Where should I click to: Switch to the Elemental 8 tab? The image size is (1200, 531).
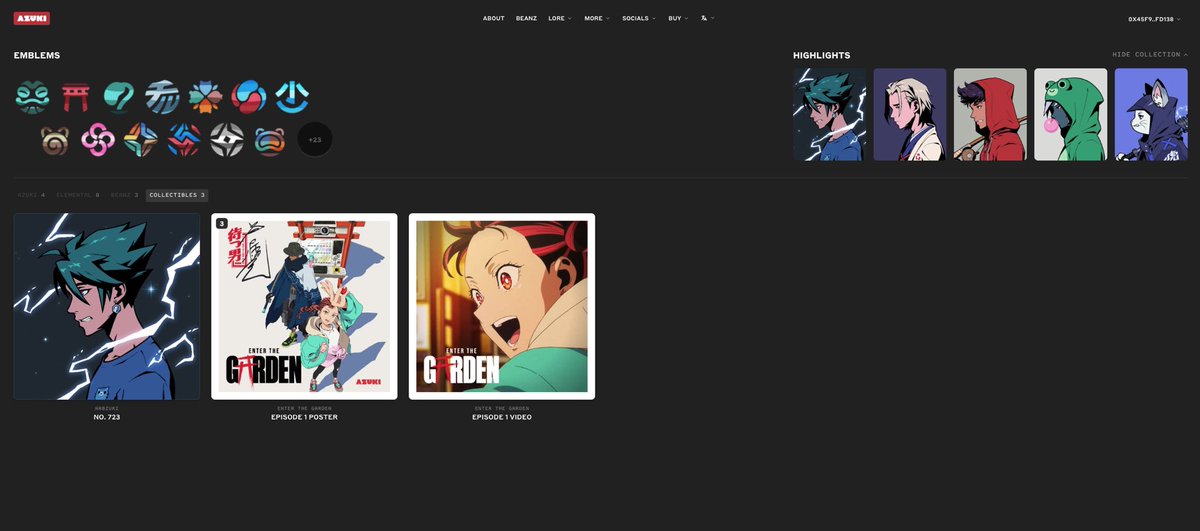[77, 195]
